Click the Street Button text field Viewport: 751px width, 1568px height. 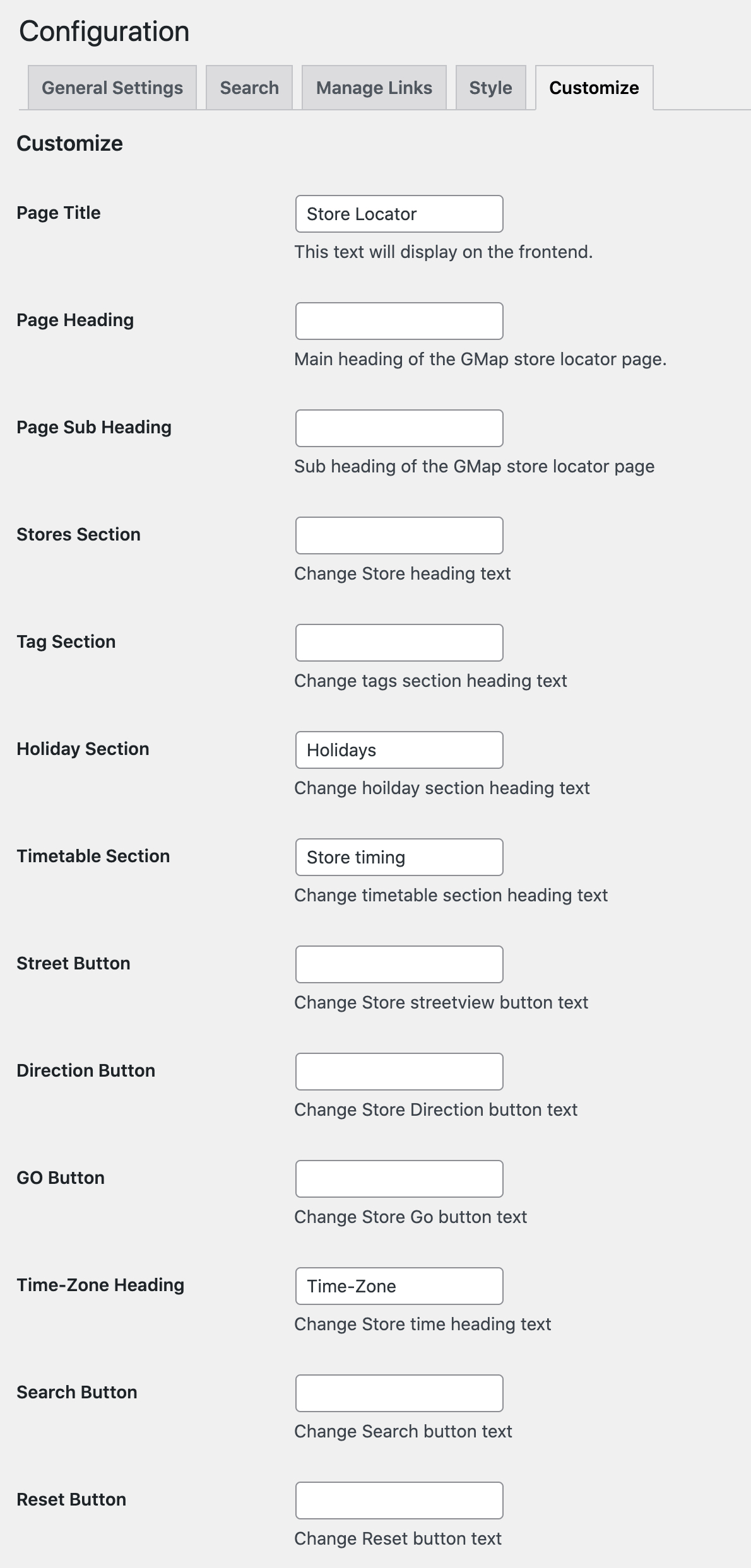[x=399, y=964]
